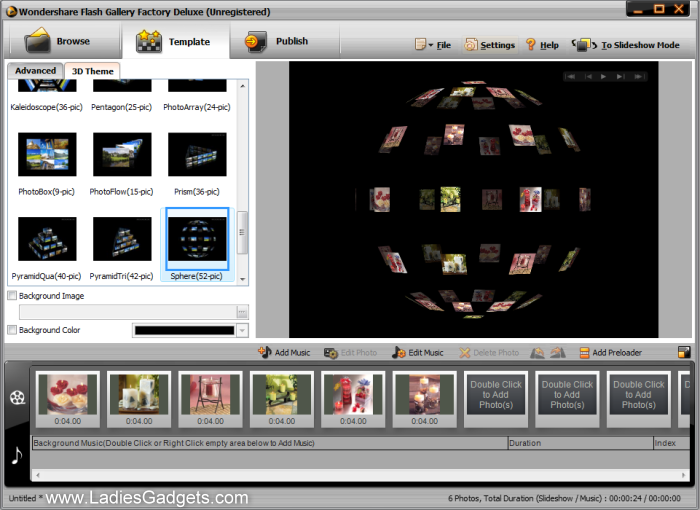Click the Index column header
700x510 pixels.
coord(671,443)
